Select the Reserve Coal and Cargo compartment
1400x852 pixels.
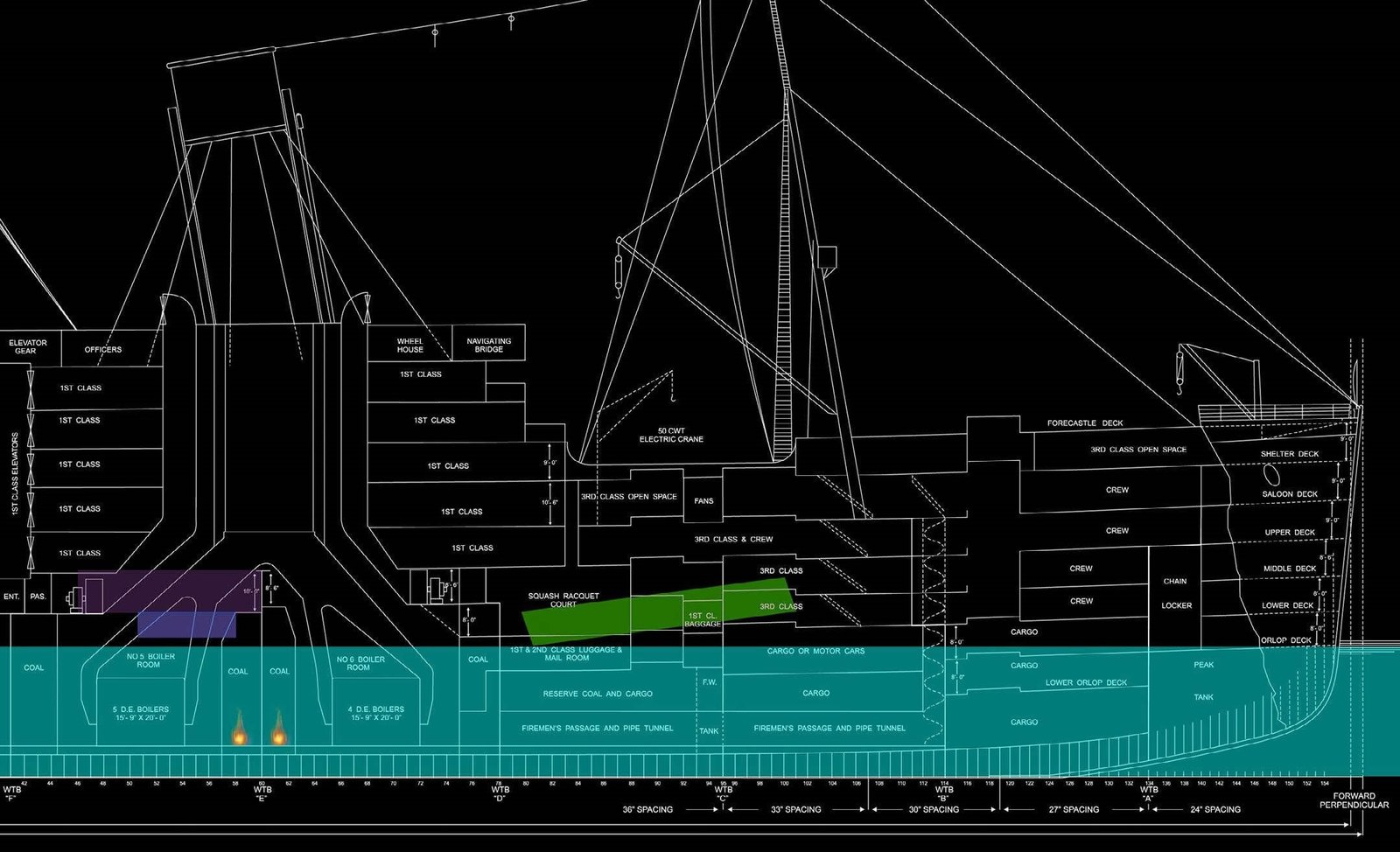(598, 694)
